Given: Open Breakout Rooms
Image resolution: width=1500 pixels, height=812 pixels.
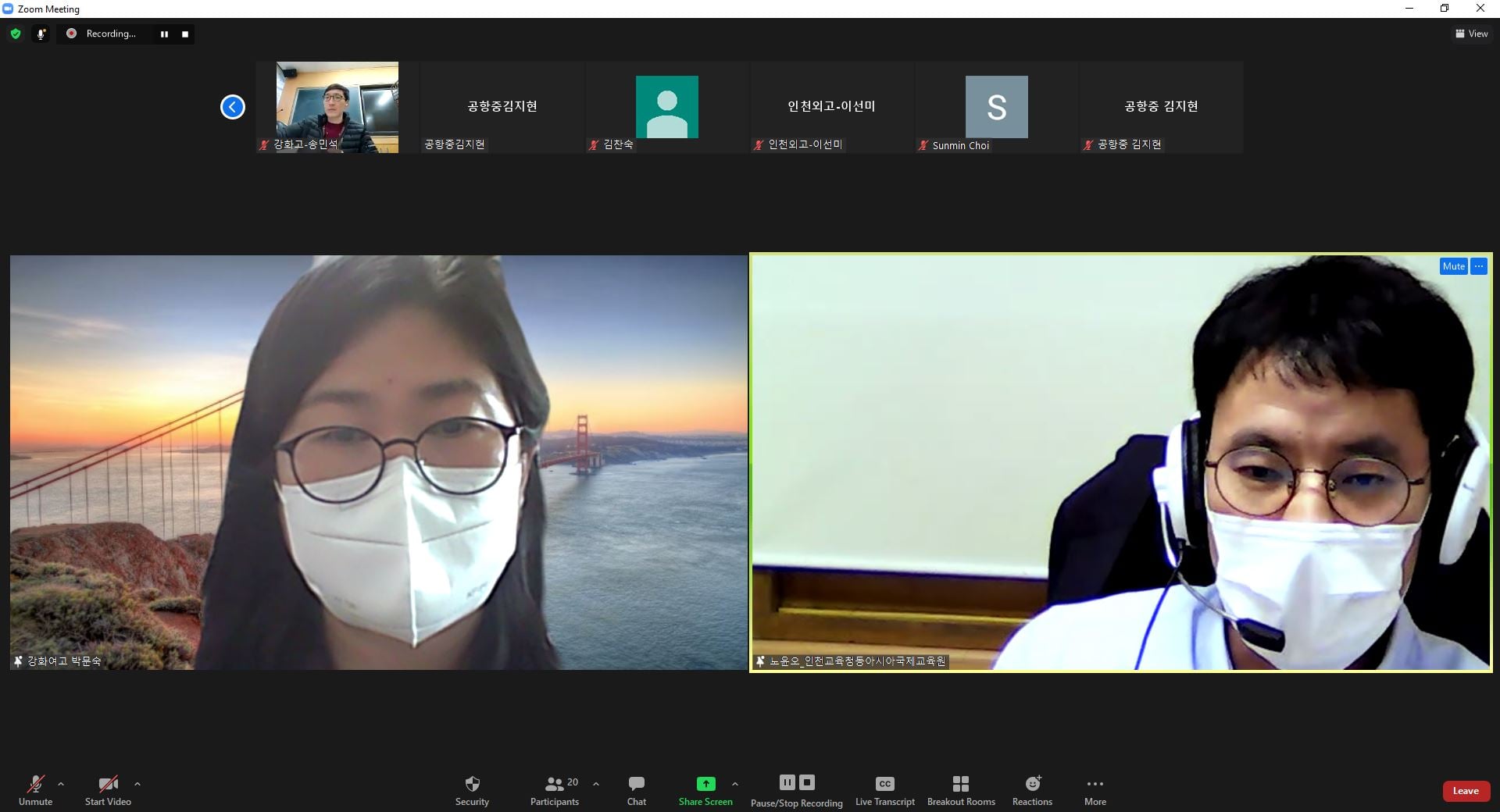Looking at the screenshot, I should pos(961,784).
